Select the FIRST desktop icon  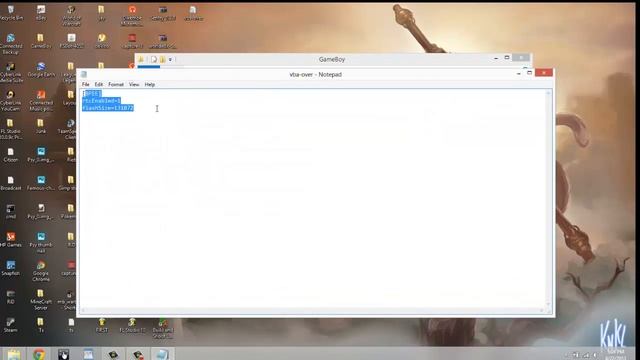(102, 325)
